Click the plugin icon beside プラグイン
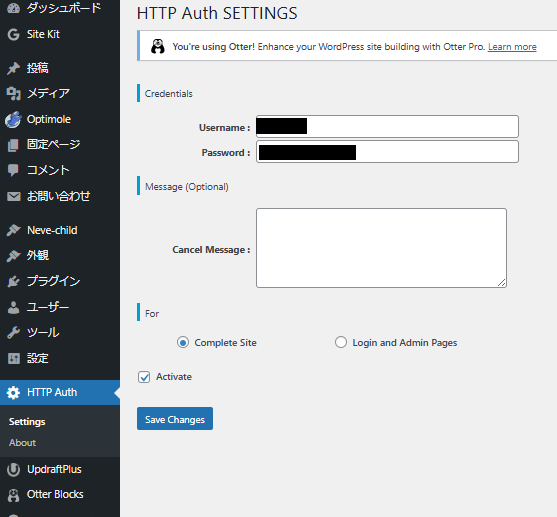This screenshot has width=557, height=517. [x=13, y=281]
